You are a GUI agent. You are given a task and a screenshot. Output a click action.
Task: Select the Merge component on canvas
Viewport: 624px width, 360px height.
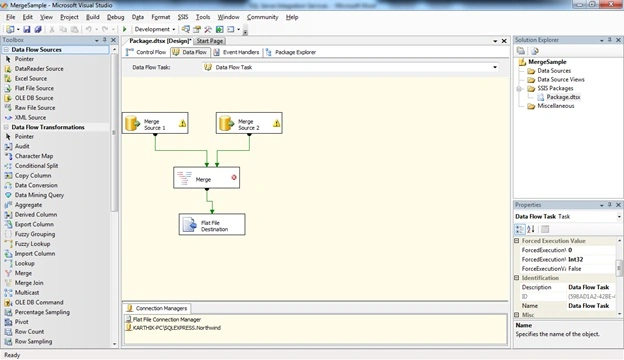click(207, 178)
